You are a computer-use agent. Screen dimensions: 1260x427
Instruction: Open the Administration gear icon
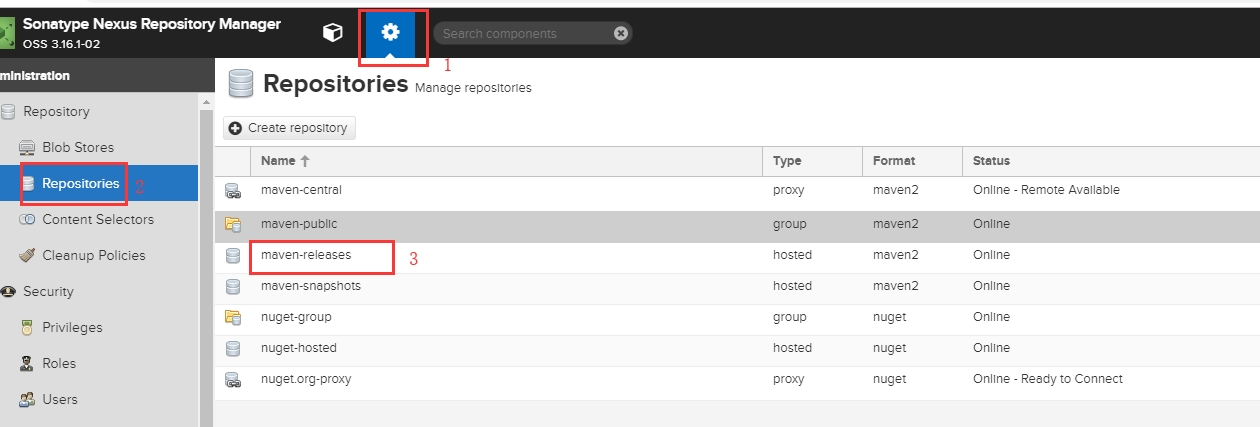click(390, 33)
